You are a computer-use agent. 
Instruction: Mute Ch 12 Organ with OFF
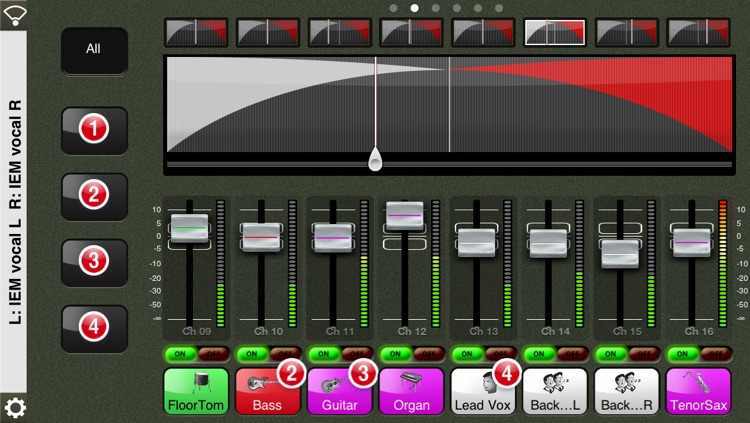[x=428, y=354]
